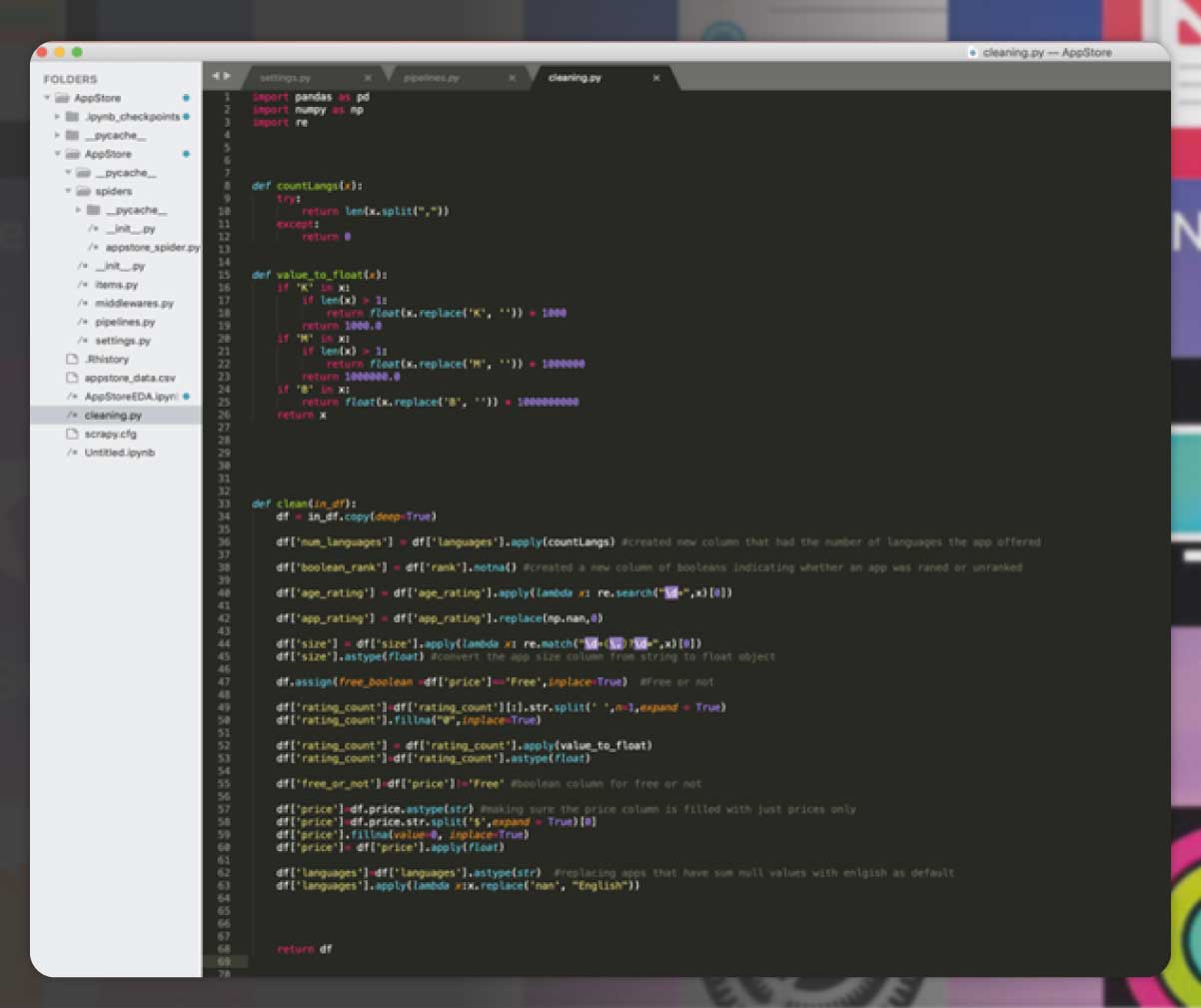Image resolution: width=1201 pixels, height=1008 pixels.
Task: Collapse the root AppStore folder triangle
Action: (47, 98)
